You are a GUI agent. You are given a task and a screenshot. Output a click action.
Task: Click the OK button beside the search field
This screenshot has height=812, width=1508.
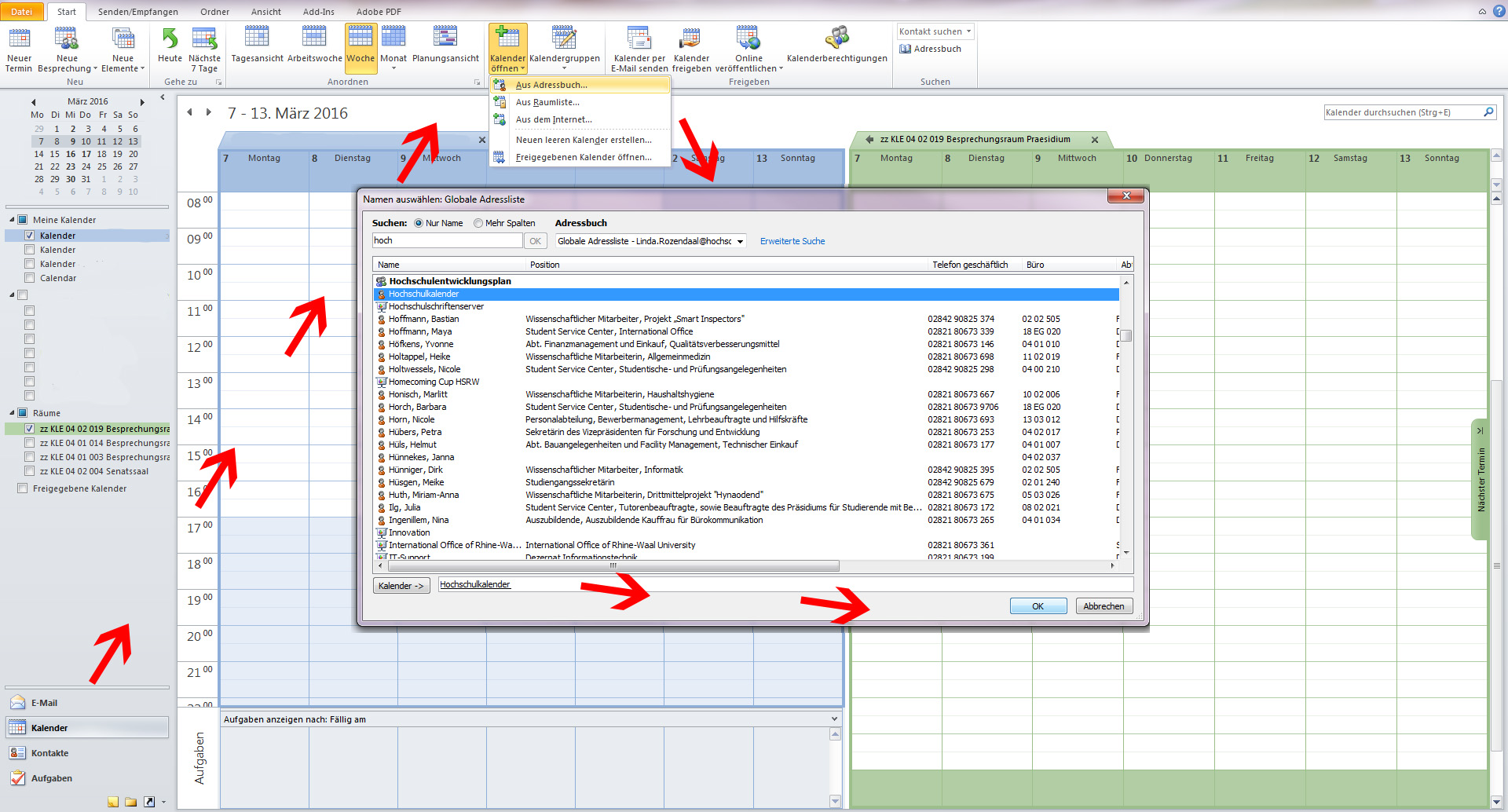click(x=535, y=241)
